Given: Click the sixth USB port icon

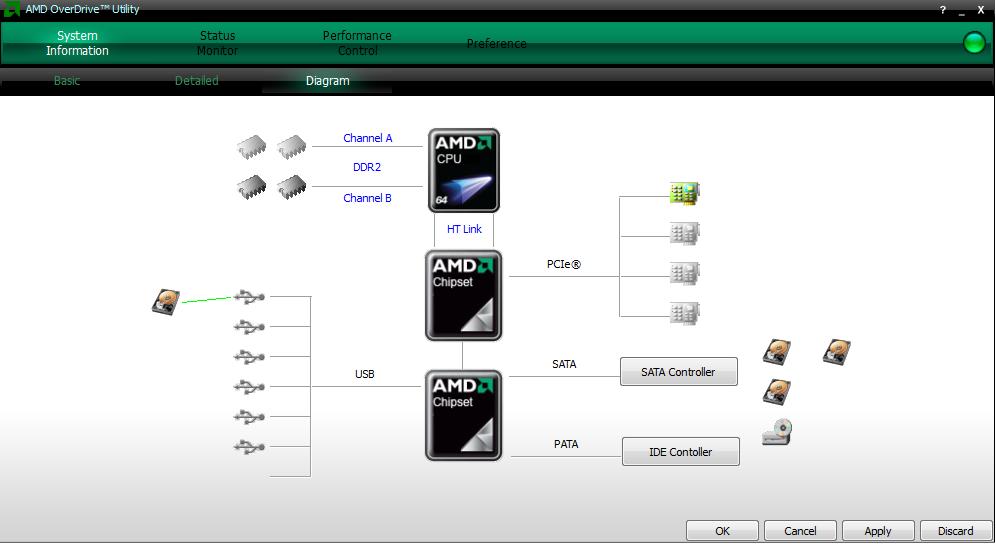Looking at the screenshot, I should pos(249,447).
